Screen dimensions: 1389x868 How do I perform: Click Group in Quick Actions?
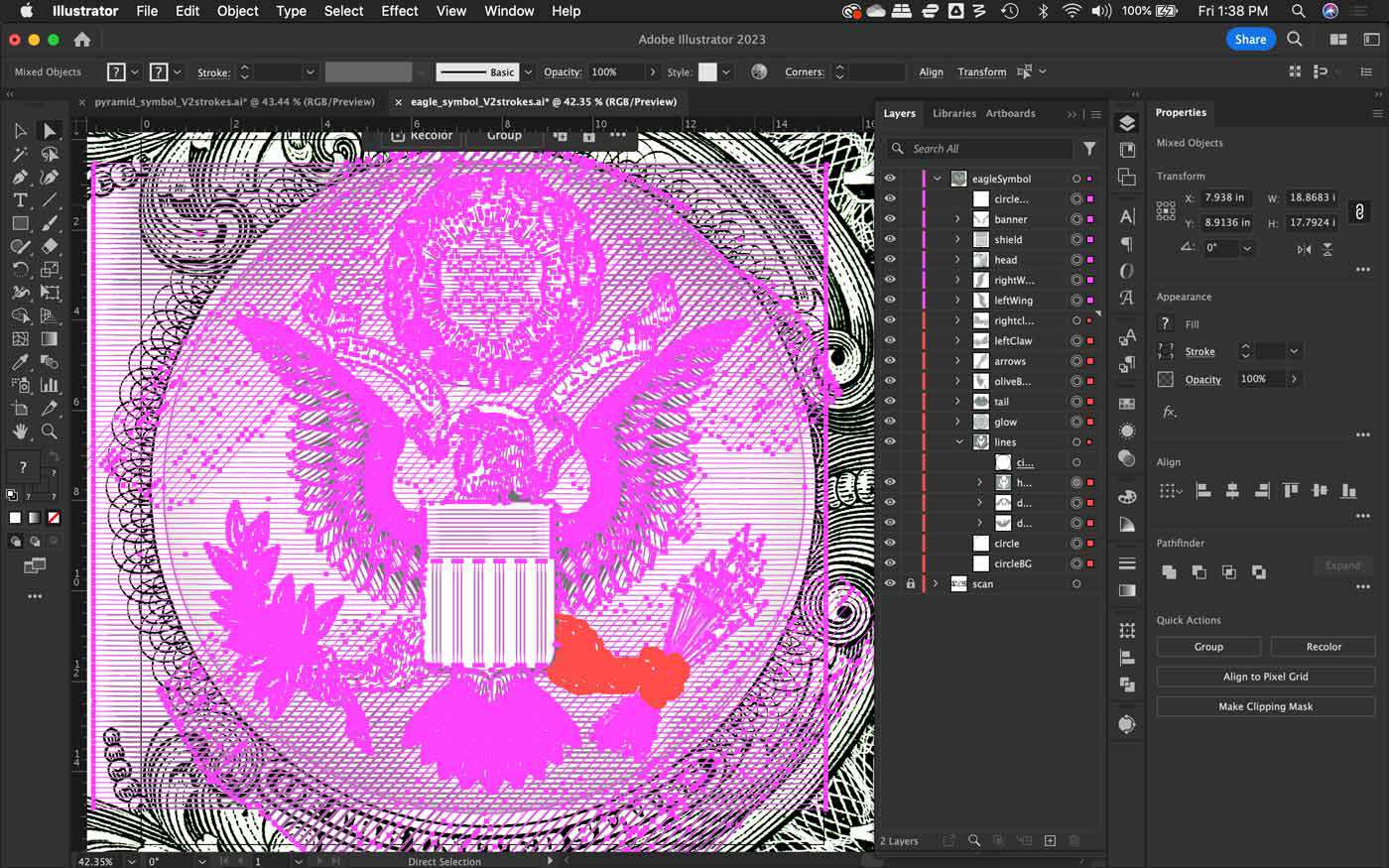point(1208,647)
